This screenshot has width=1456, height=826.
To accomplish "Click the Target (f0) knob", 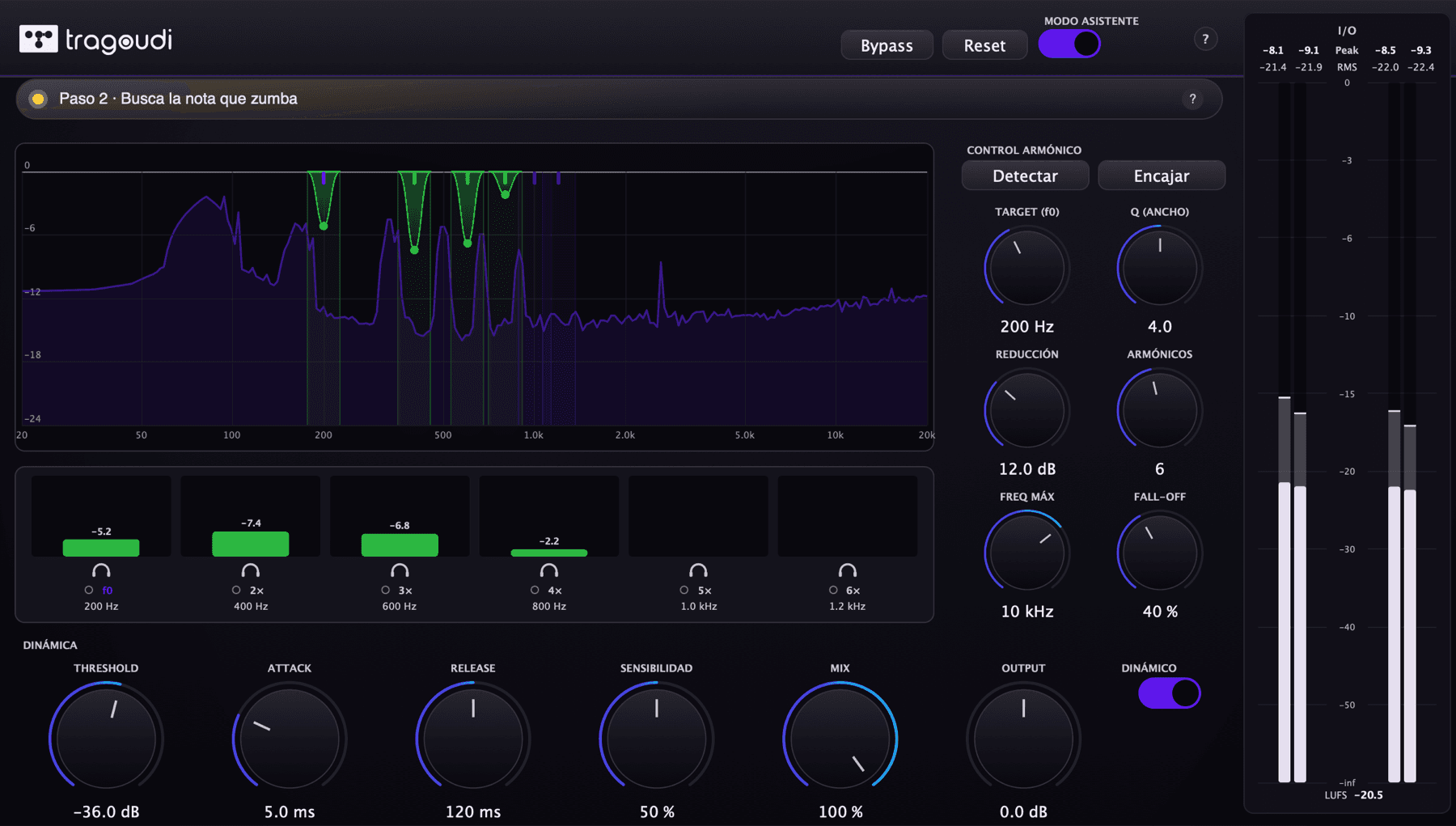I will [1026, 268].
